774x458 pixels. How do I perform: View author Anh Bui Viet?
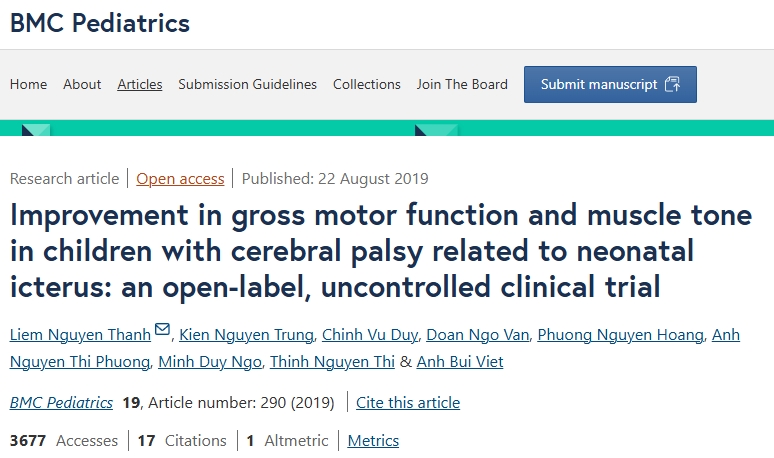pos(460,362)
